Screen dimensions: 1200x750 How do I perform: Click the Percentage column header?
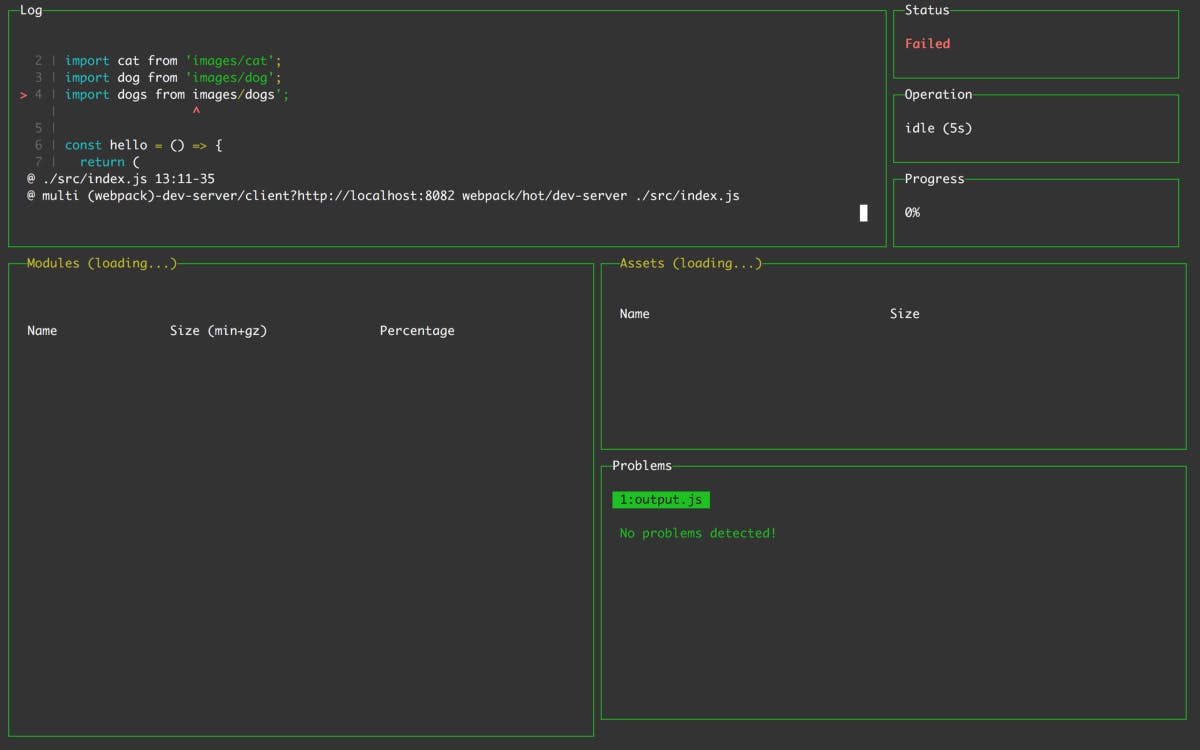[417, 330]
